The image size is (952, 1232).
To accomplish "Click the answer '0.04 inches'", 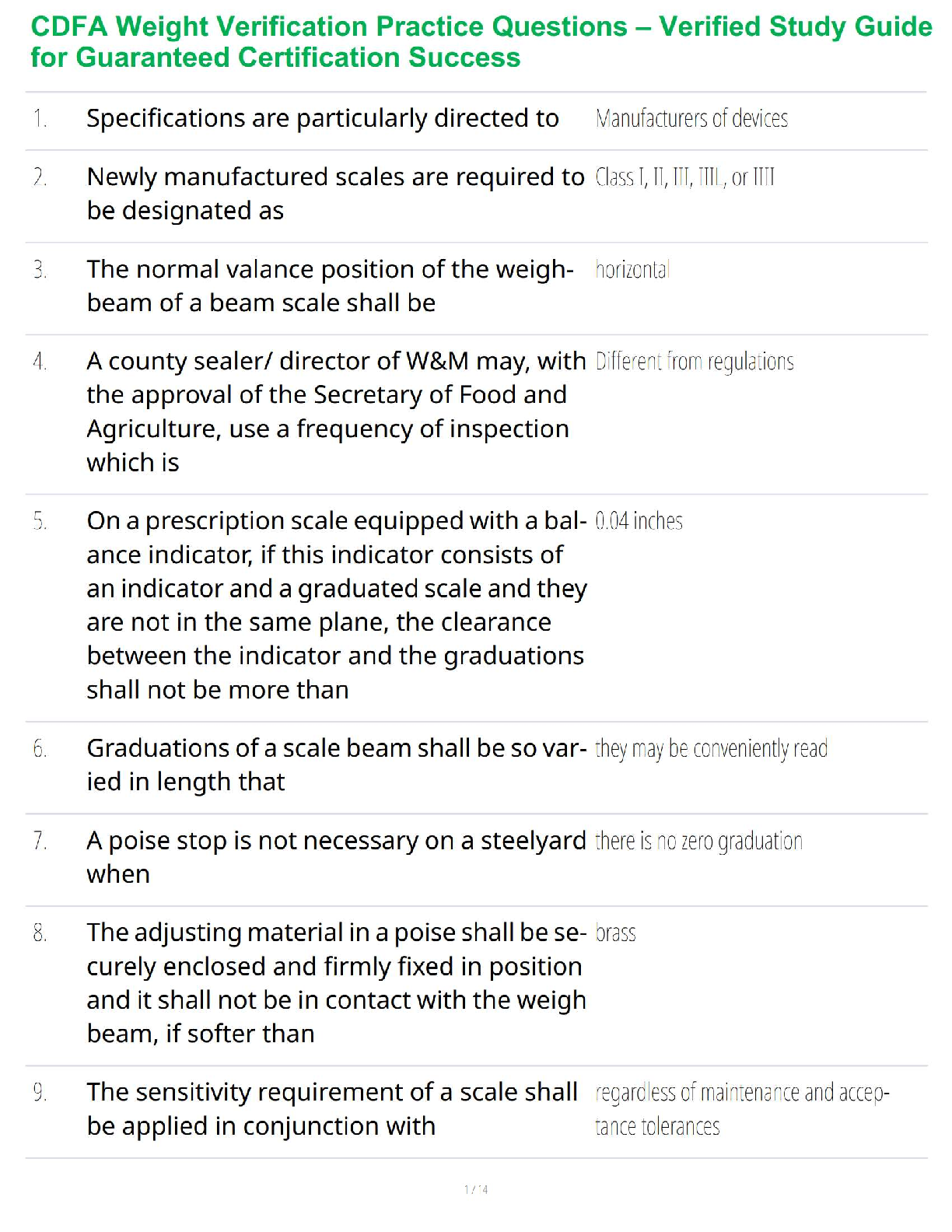I will 639,521.
